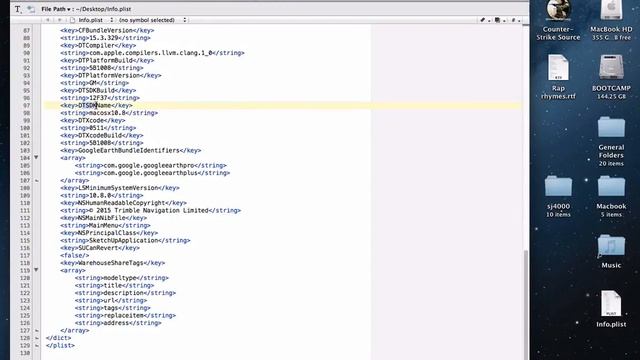Click the fold end marker at line 128
The image size is (640, 360).
[36, 338]
